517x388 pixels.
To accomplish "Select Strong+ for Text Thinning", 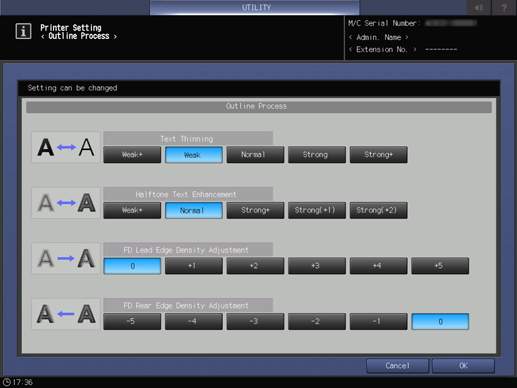I will coord(378,155).
